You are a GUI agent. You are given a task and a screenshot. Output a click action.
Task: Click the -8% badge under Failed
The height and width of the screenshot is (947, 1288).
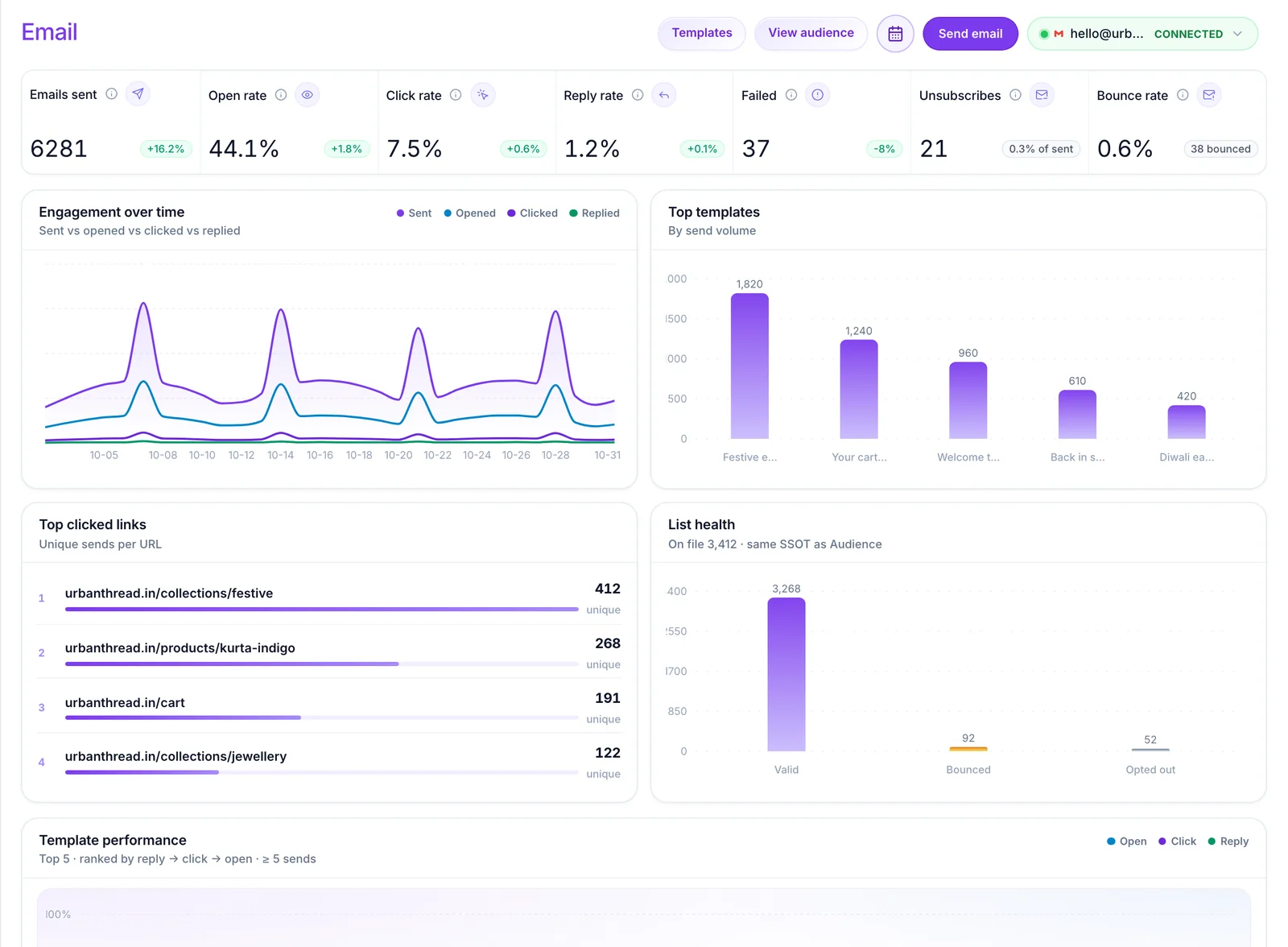pyautogui.click(x=884, y=149)
